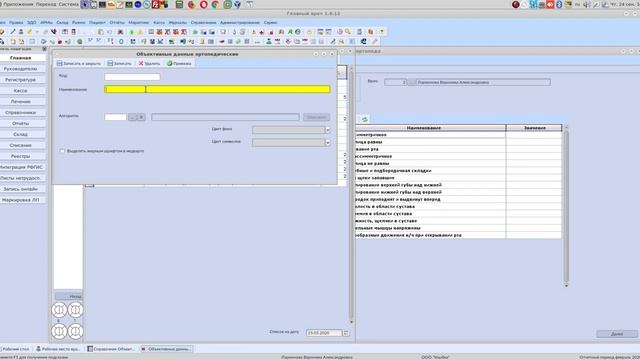Click the magnifier icon in the main toolbar
The height and width of the screenshot is (360, 640).
point(348,31)
